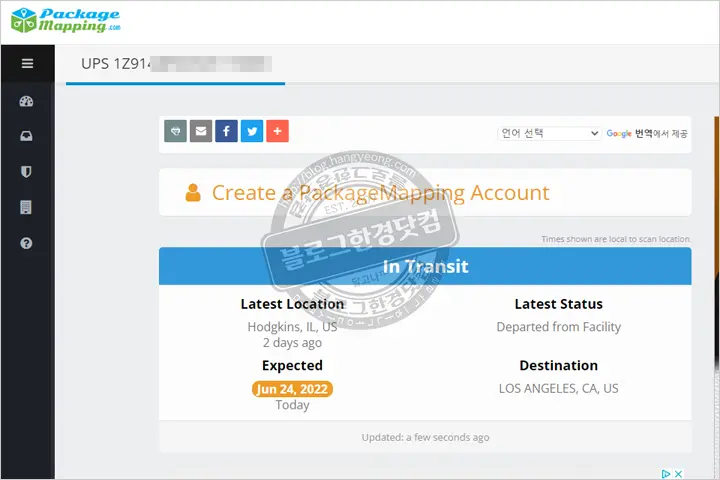Screen dimensions: 720x480
Task: Share tracking on Twitter
Action: 252,131
